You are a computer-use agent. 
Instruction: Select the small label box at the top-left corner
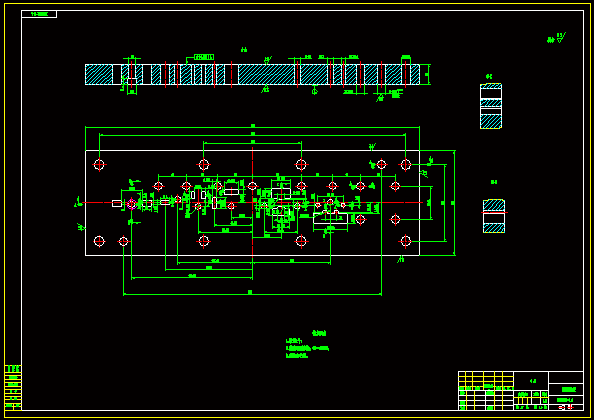[39, 14]
